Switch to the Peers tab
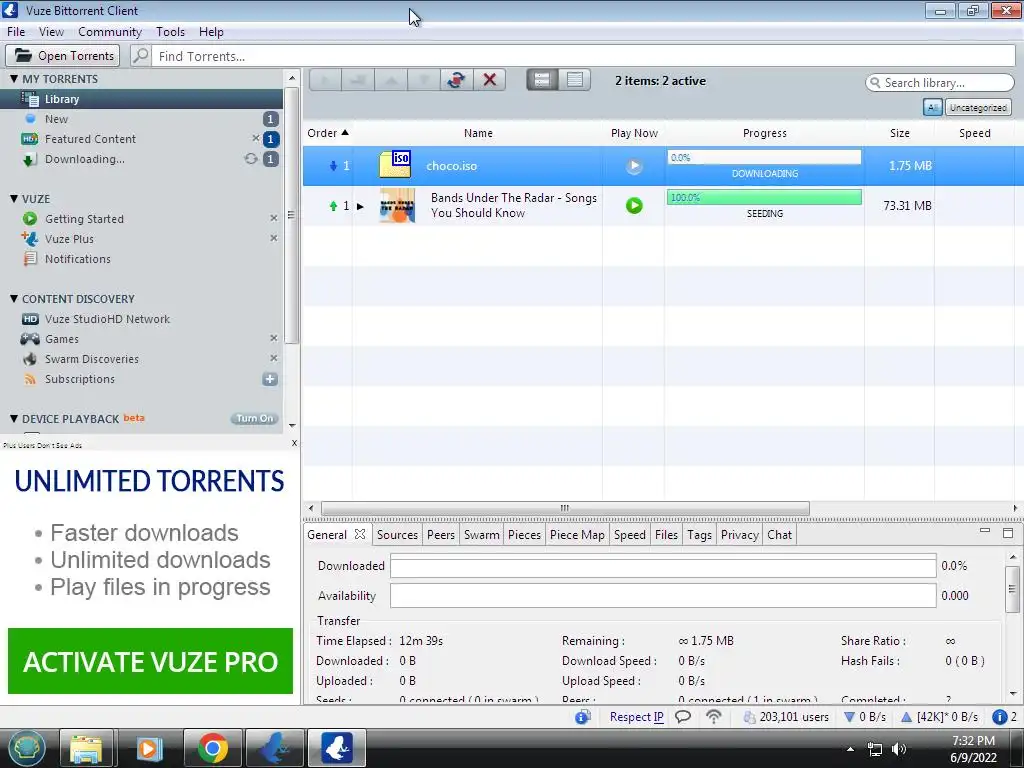1024x768 pixels. [x=441, y=534]
